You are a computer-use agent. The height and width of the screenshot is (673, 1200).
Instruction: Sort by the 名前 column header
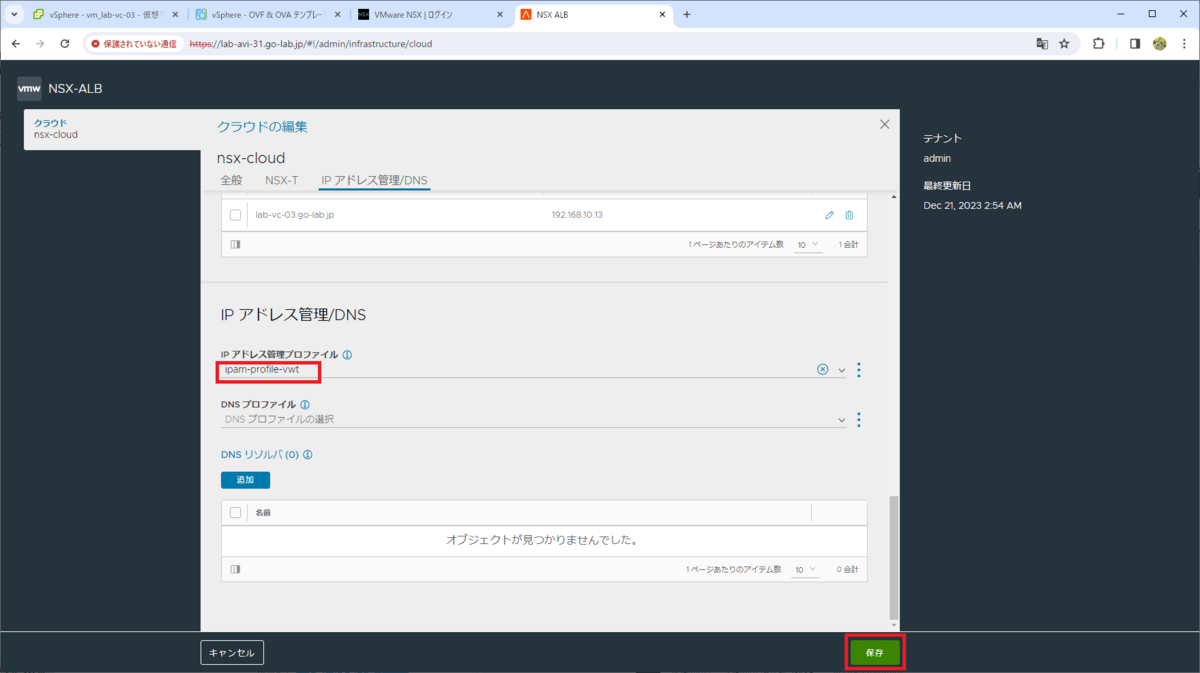(263, 512)
